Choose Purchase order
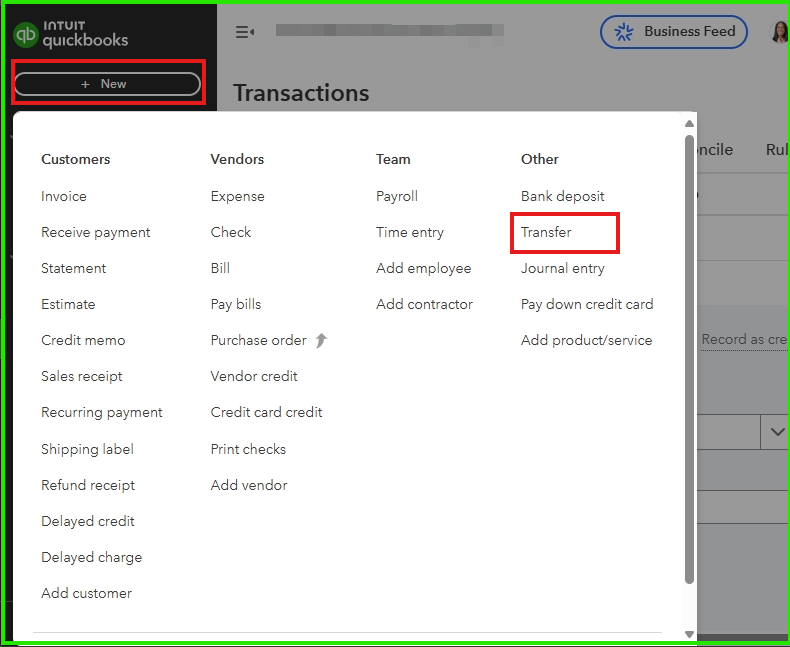This screenshot has height=647, width=790. (x=258, y=340)
